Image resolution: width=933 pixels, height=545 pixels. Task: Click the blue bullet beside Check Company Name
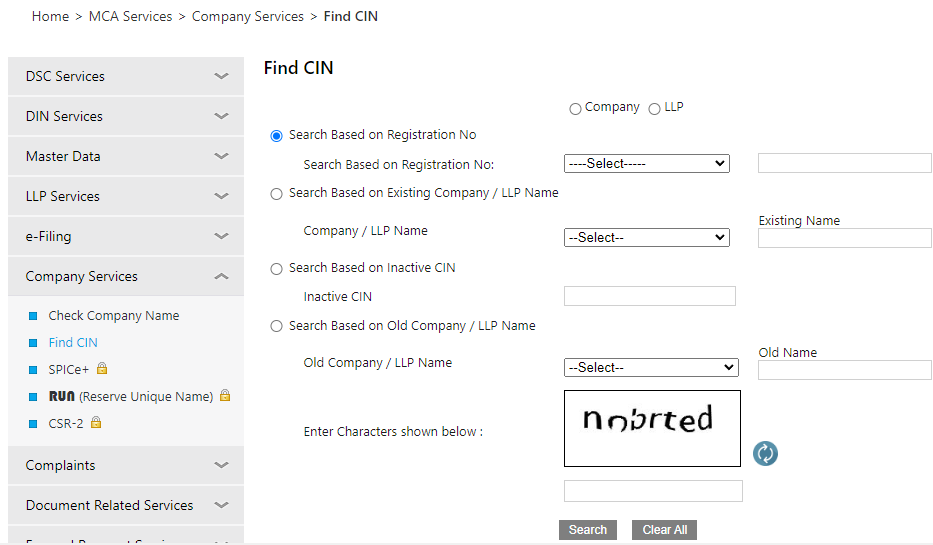(33, 316)
